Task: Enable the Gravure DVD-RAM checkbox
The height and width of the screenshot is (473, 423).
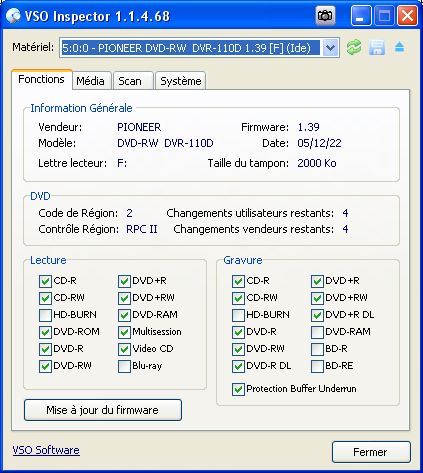Action: click(317, 332)
